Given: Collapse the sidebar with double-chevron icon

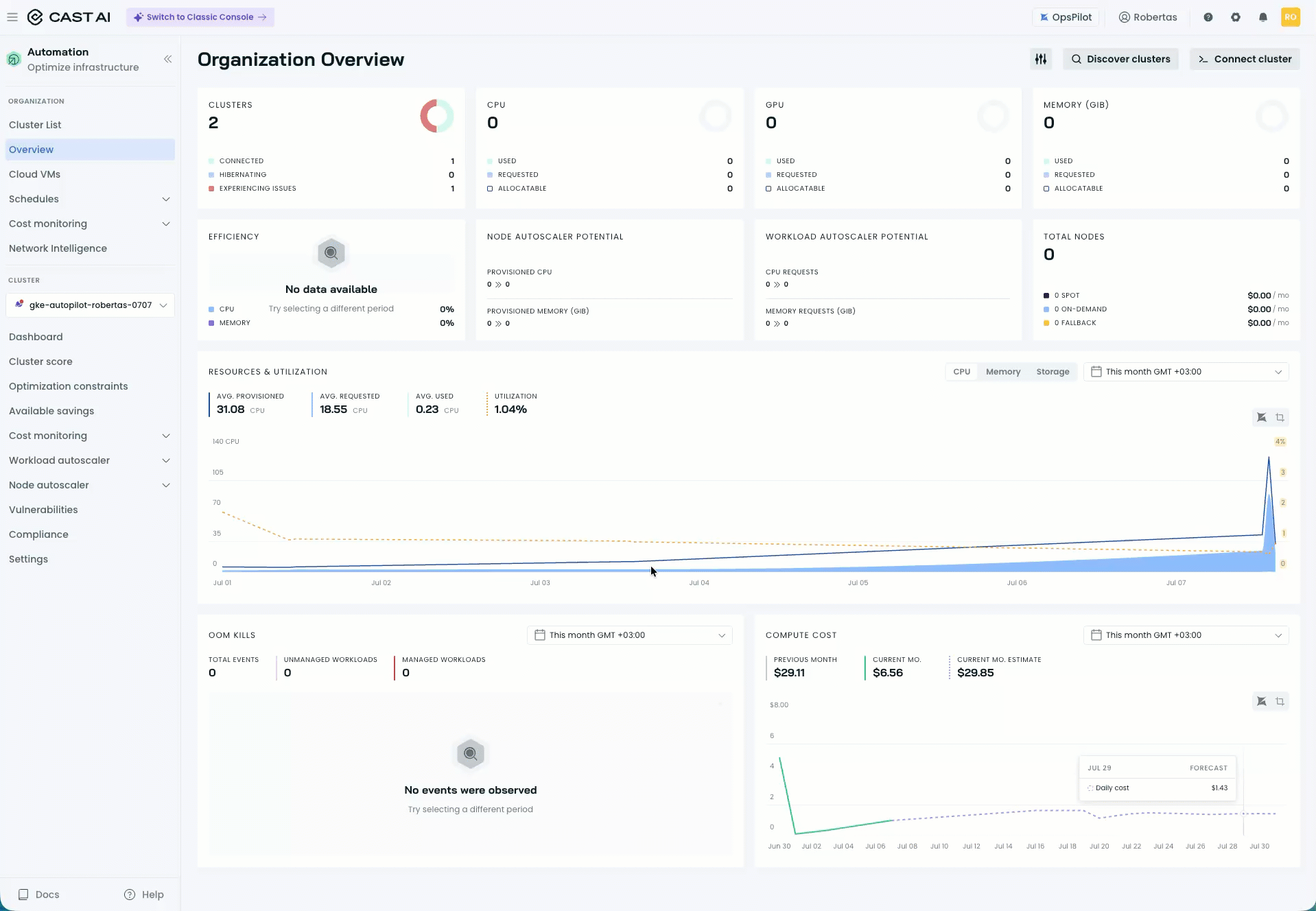Looking at the screenshot, I should point(167,59).
